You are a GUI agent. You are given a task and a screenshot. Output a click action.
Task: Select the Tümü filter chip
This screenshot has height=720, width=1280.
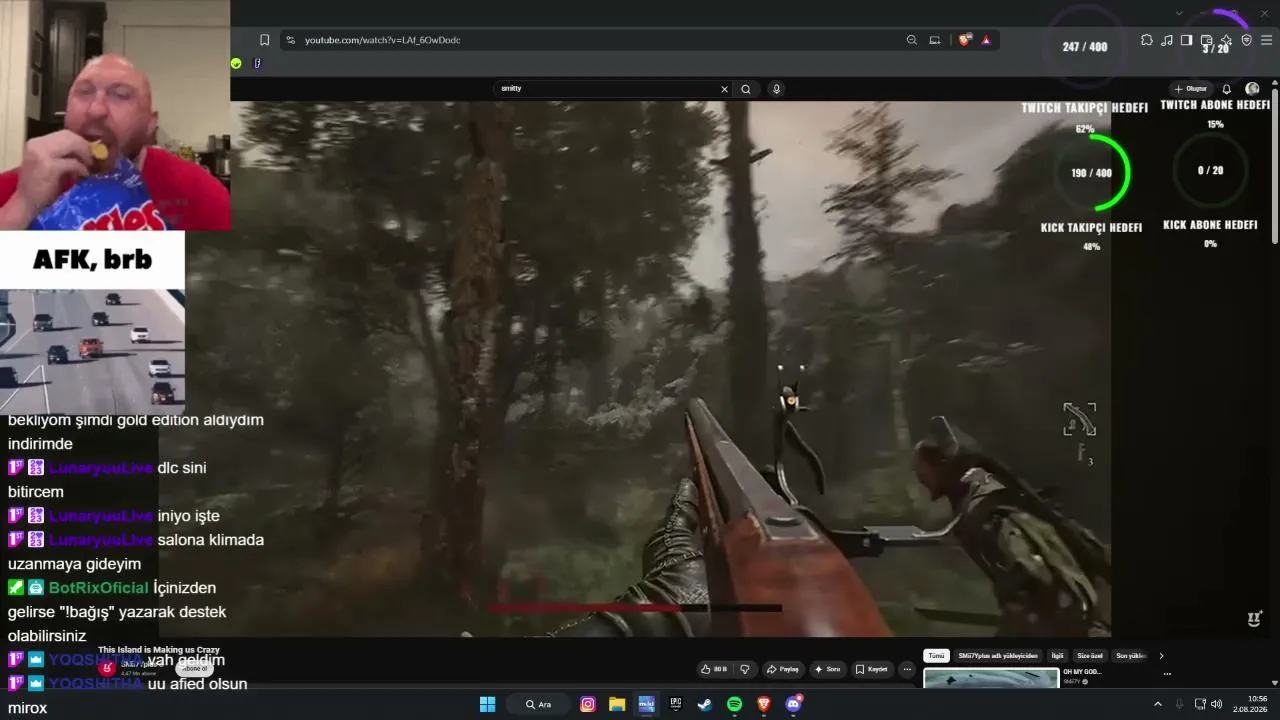click(x=936, y=656)
